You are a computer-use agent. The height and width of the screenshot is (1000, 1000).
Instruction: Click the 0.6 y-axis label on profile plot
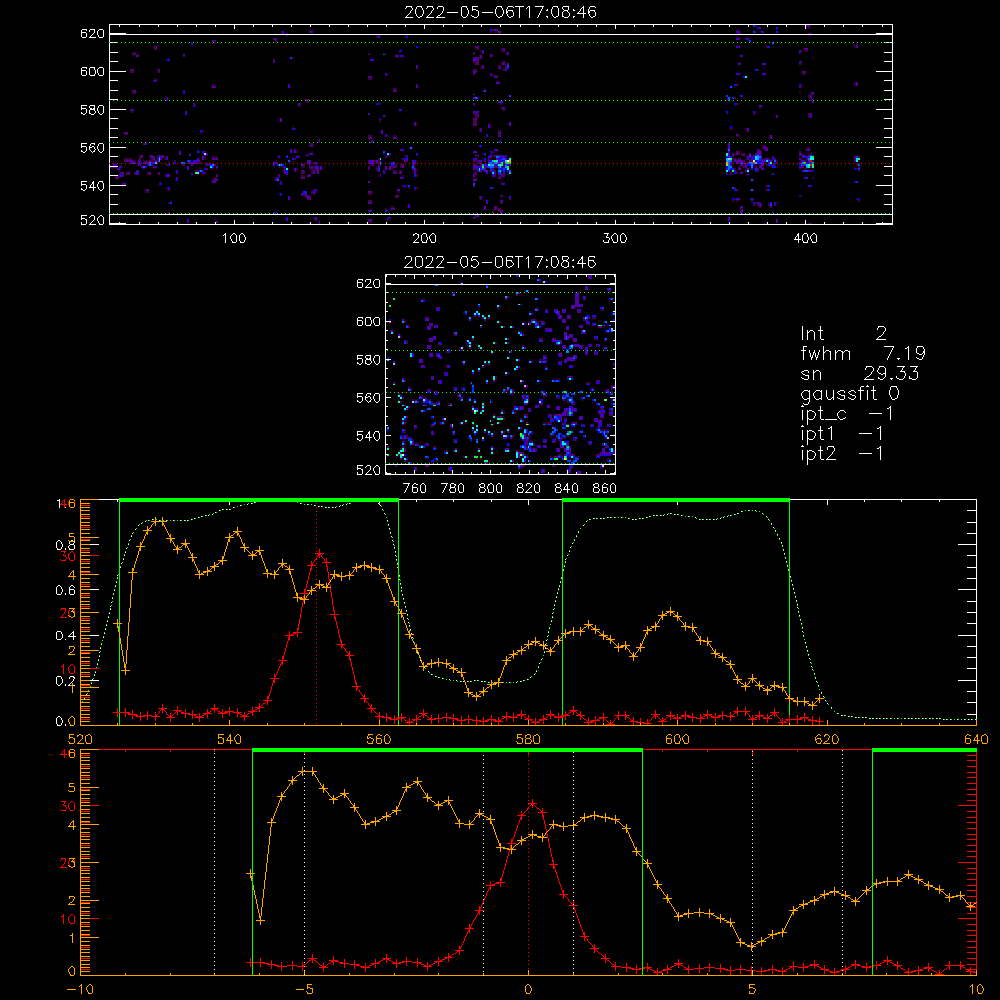[x=66, y=591]
